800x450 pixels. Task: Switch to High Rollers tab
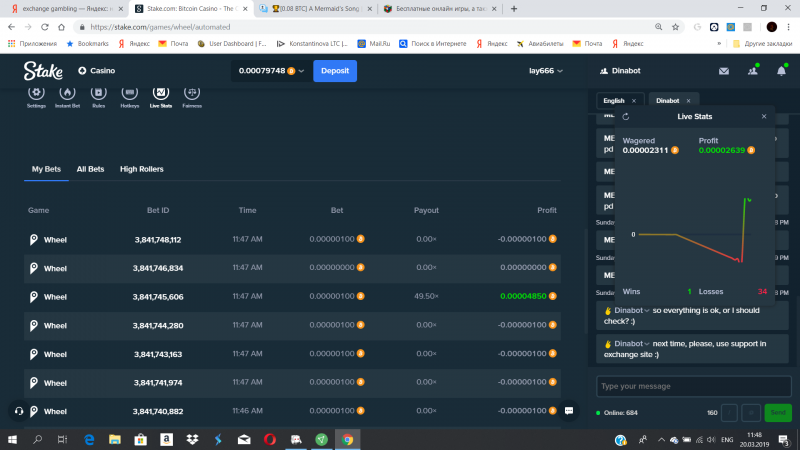[x=142, y=169]
